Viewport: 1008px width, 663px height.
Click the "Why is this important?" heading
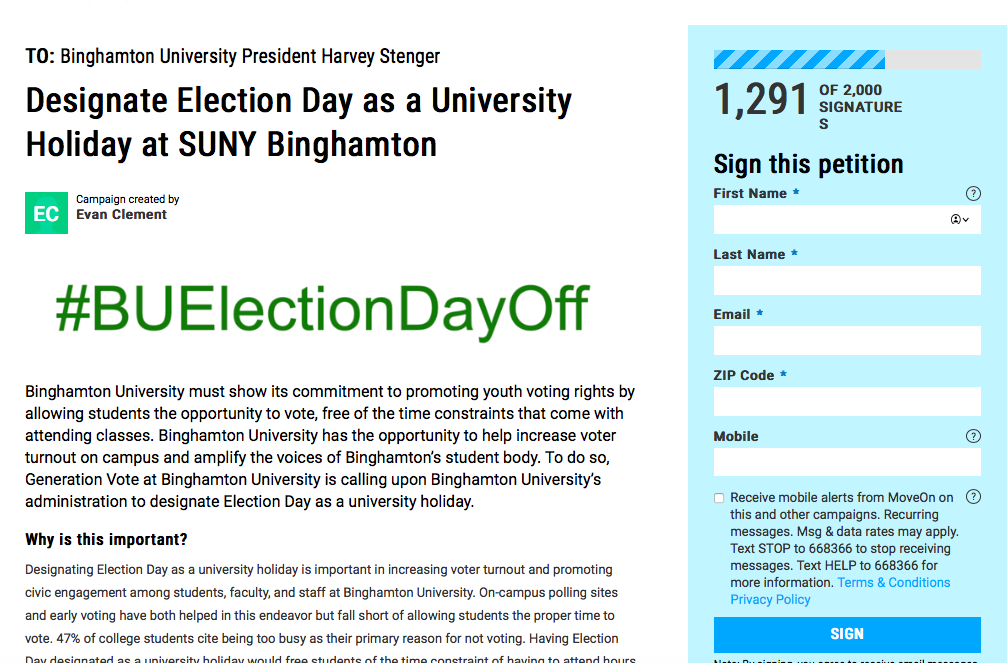(106, 540)
